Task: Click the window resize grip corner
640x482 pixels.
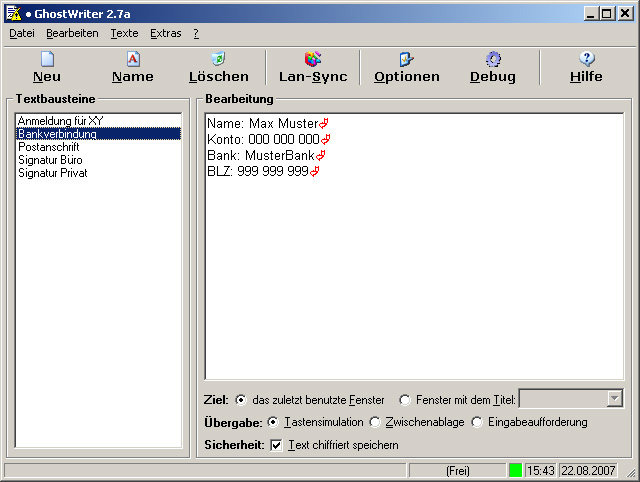Action: 631,473
